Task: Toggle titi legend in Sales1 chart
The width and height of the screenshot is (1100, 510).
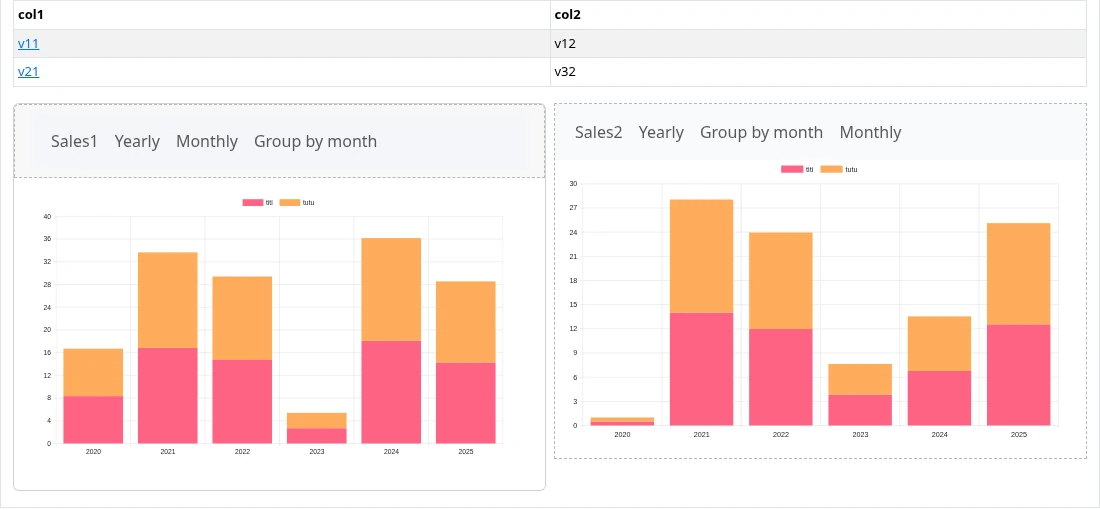Action: 257,203
